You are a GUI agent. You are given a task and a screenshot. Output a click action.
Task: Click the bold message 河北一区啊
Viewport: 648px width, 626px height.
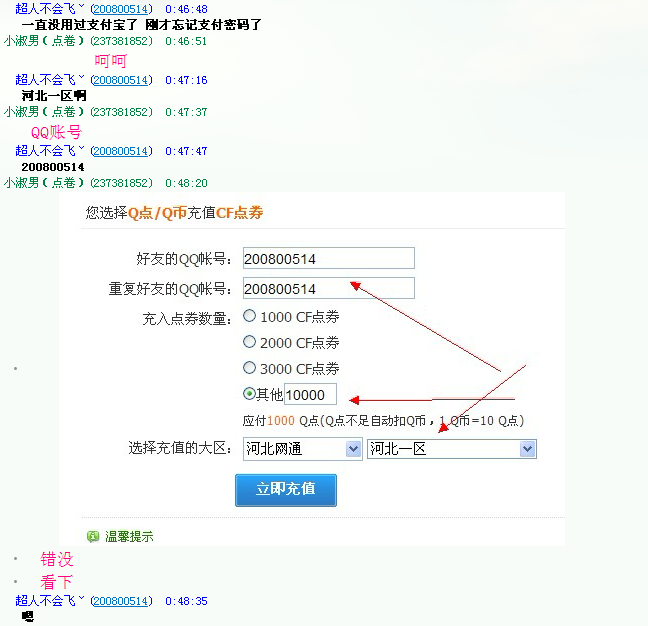coord(54,96)
